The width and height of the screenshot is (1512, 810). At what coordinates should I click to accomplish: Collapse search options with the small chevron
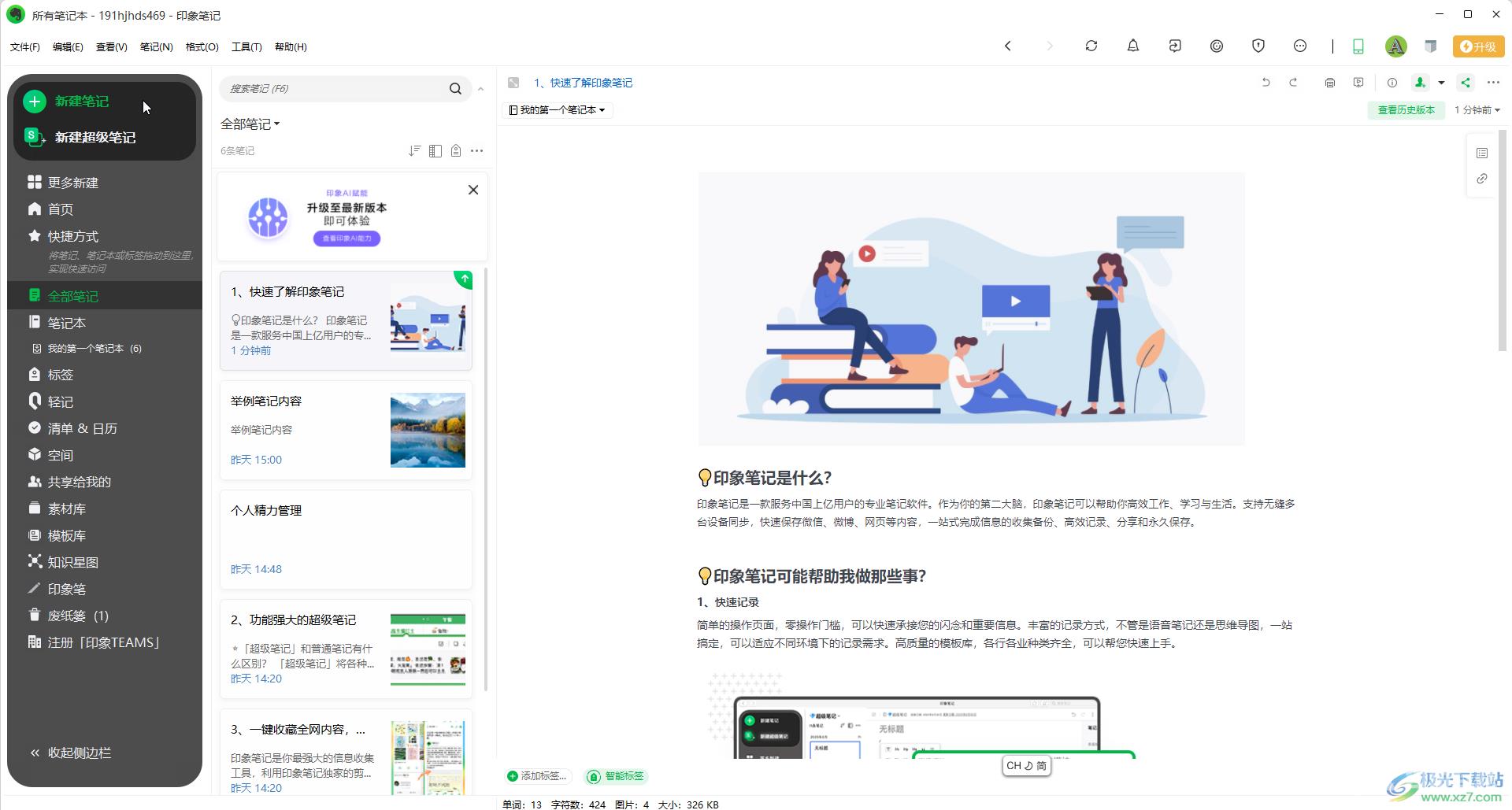(480, 89)
